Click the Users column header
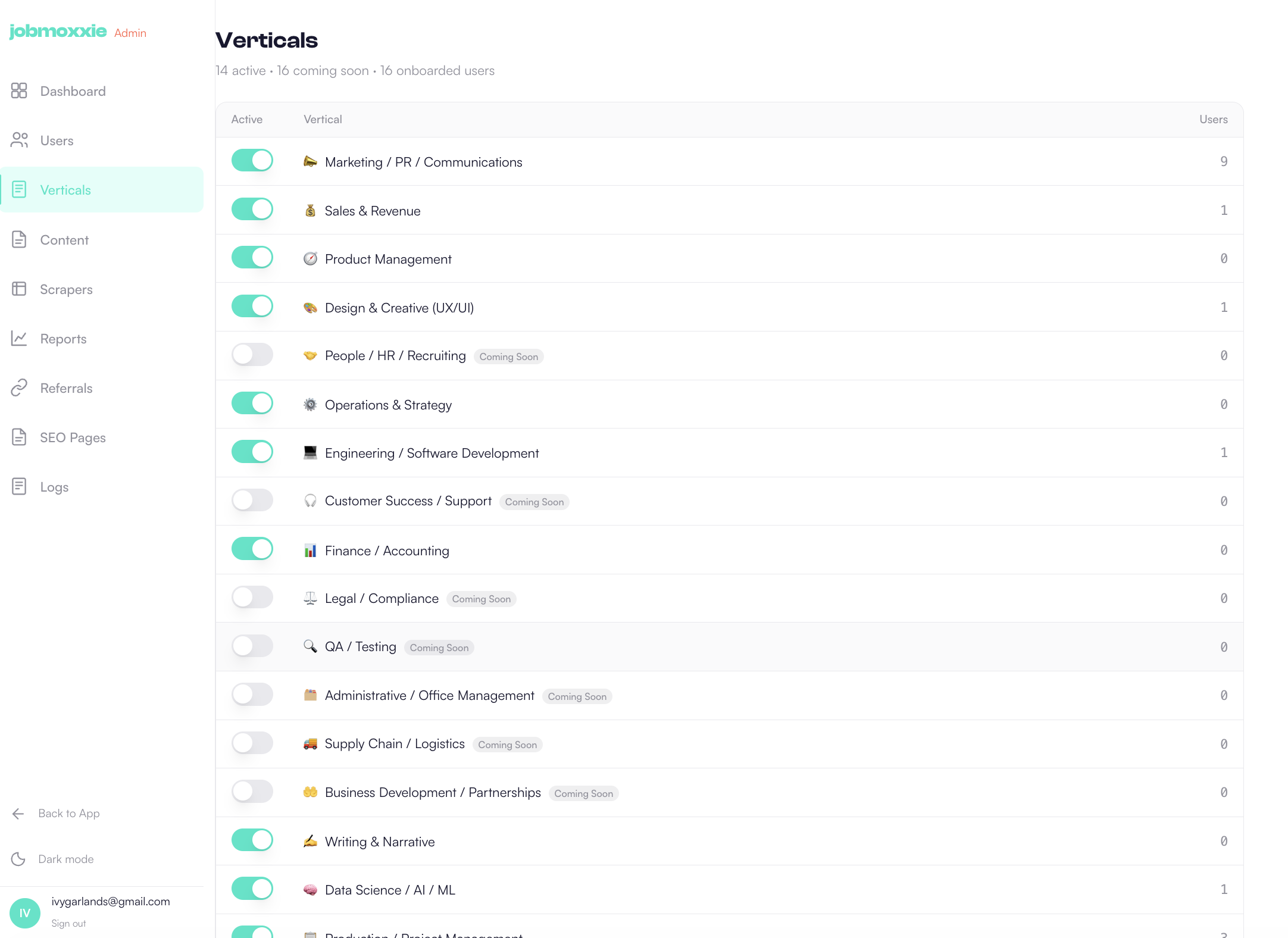This screenshot has width=1288, height=938. click(x=1213, y=120)
